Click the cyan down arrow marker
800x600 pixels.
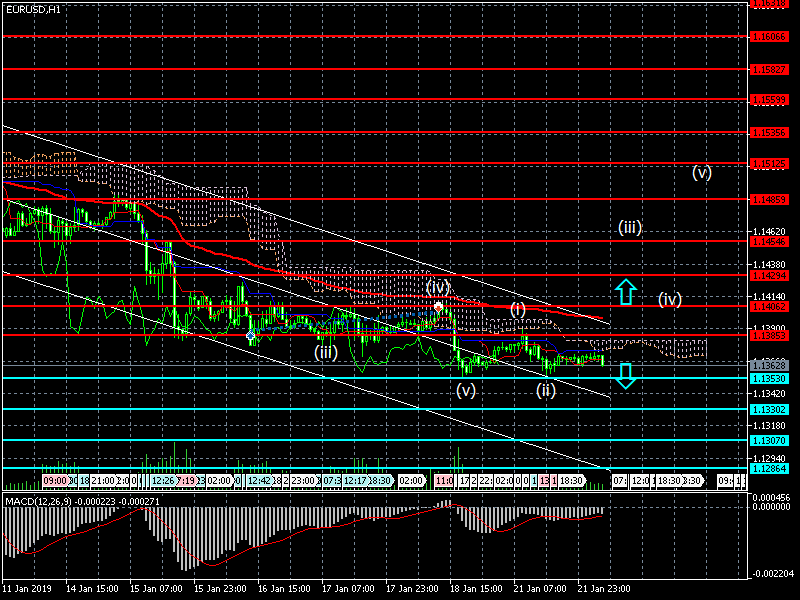pos(626,376)
